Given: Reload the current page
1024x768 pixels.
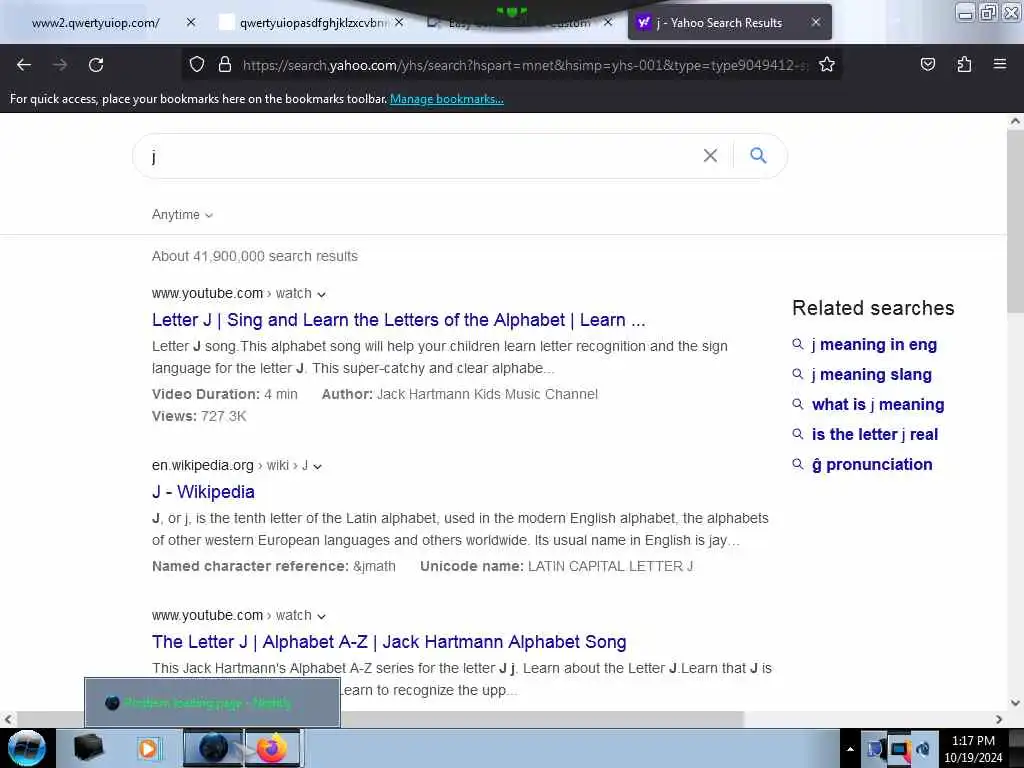Looking at the screenshot, I should [x=96, y=65].
